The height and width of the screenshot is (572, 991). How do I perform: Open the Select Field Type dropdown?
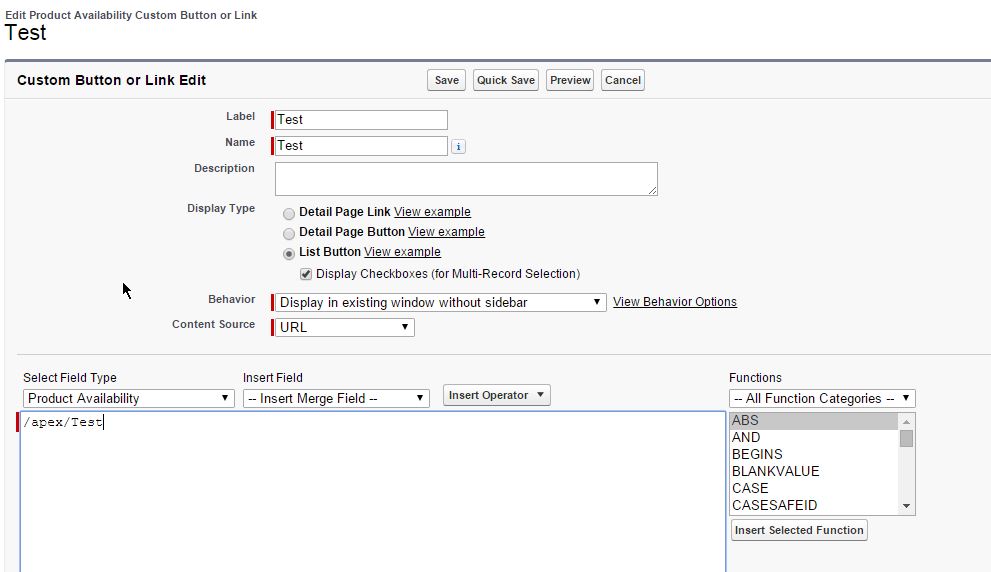click(128, 398)
